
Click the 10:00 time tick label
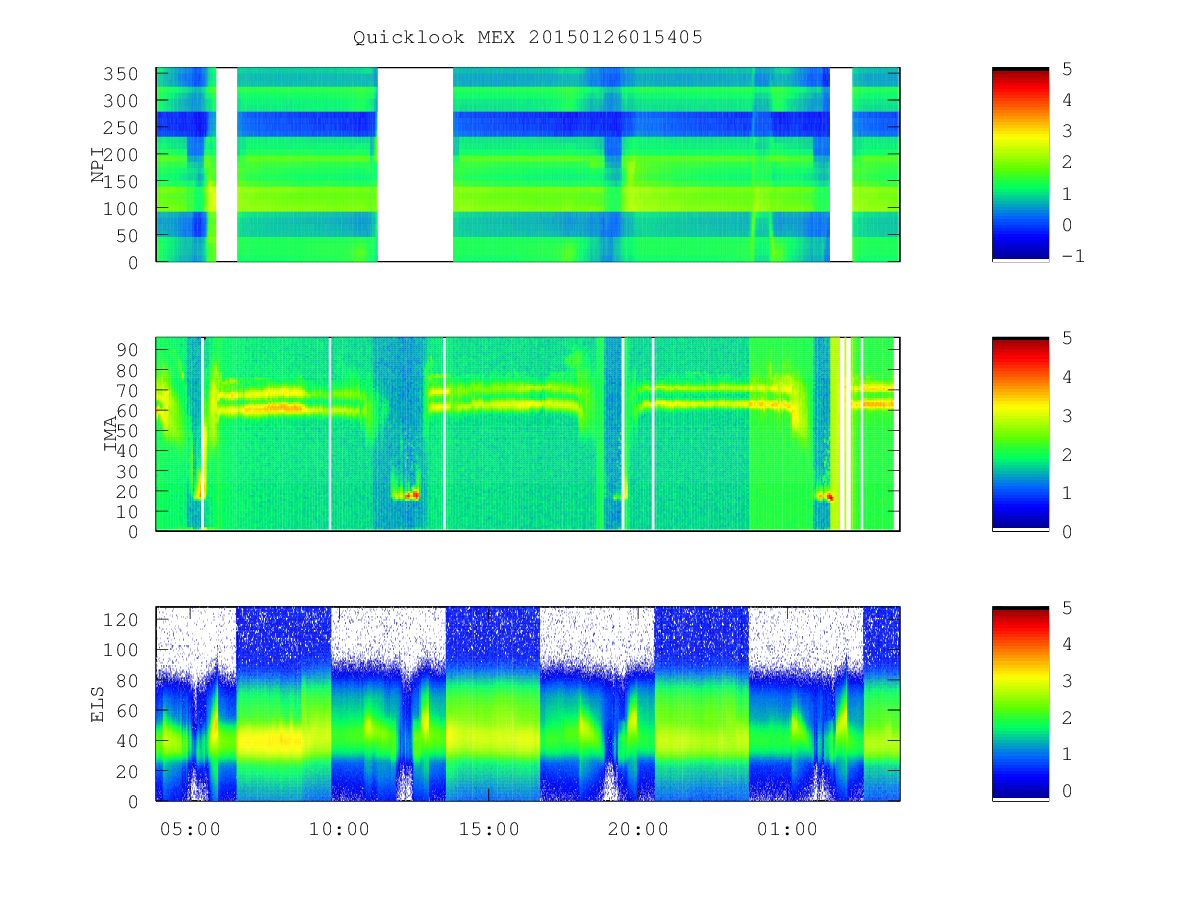point(339,829)
